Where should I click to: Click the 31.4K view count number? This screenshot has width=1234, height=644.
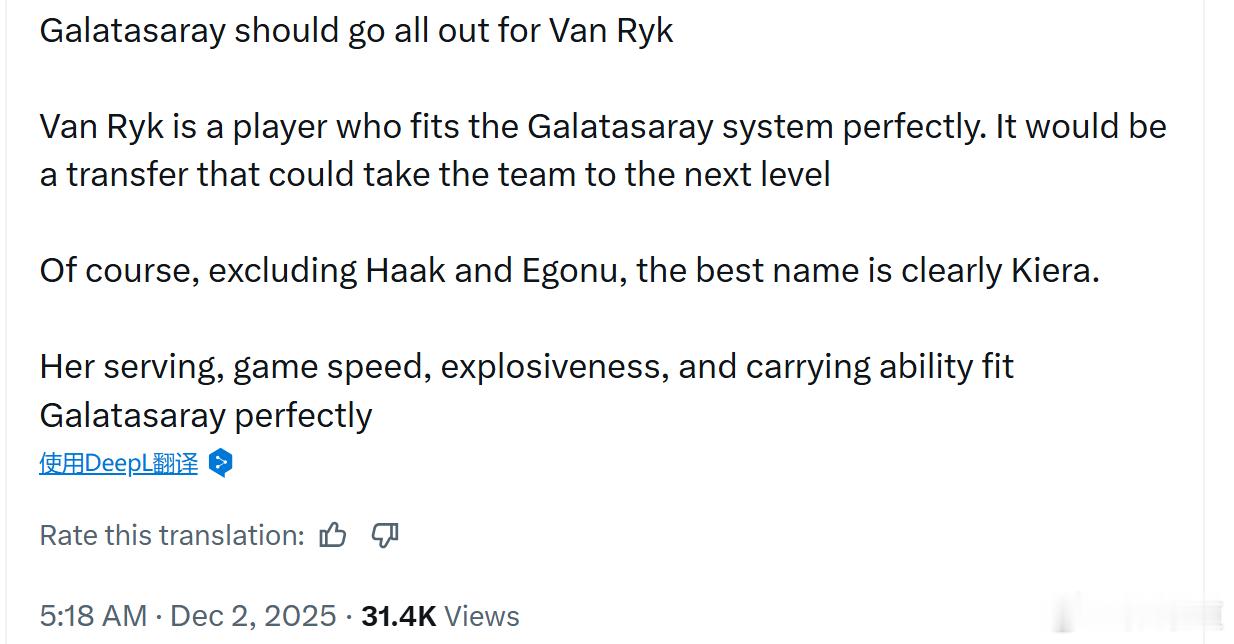coord(398,616)
